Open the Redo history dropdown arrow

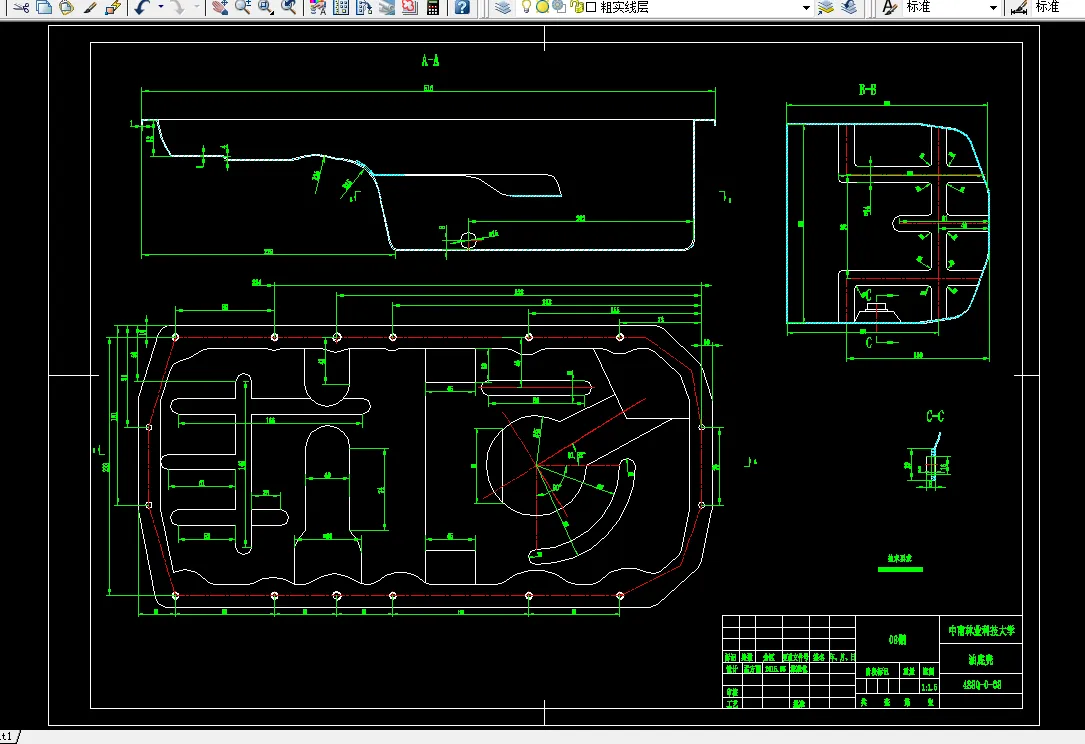197,8
